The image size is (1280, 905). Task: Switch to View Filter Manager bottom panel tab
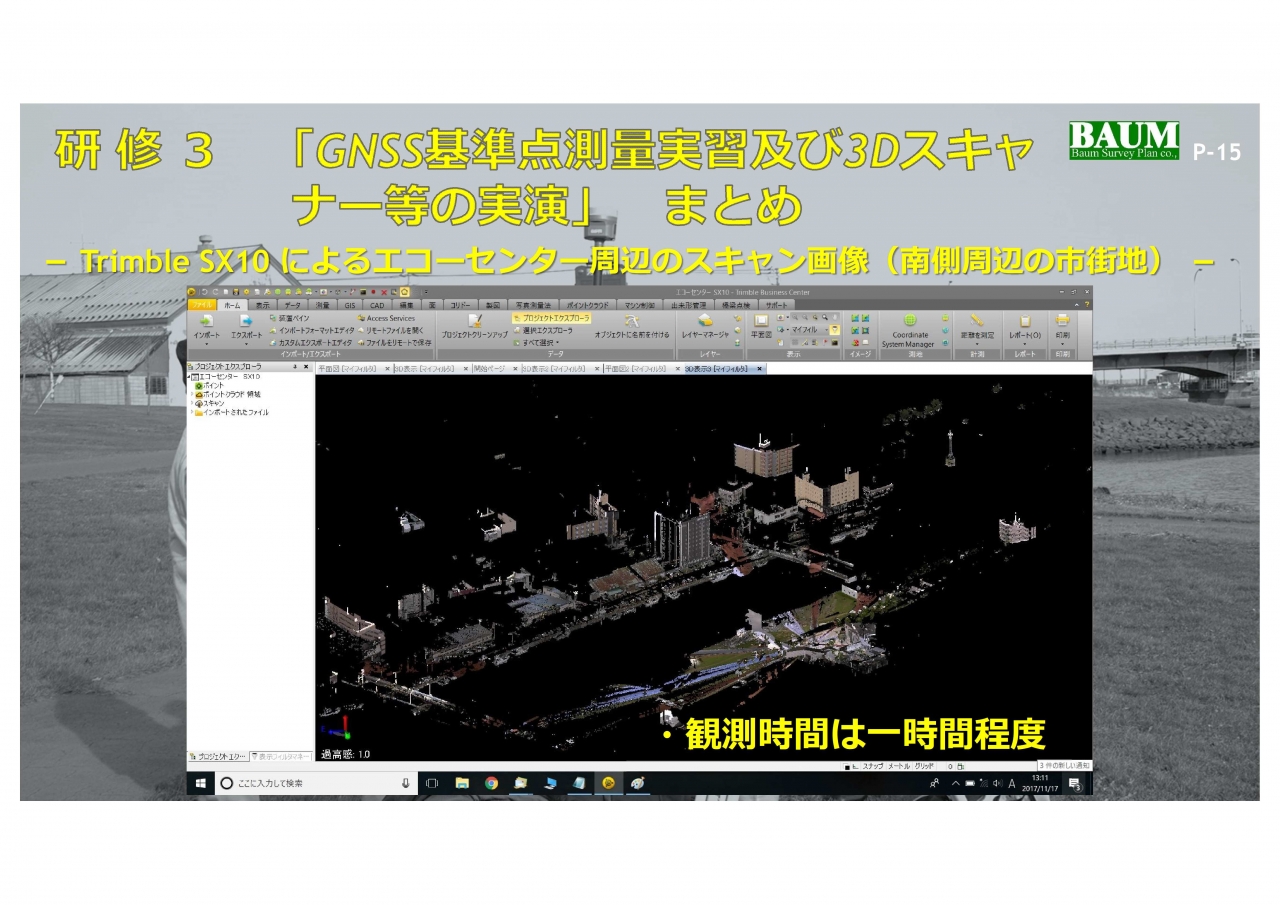point(282,756)
